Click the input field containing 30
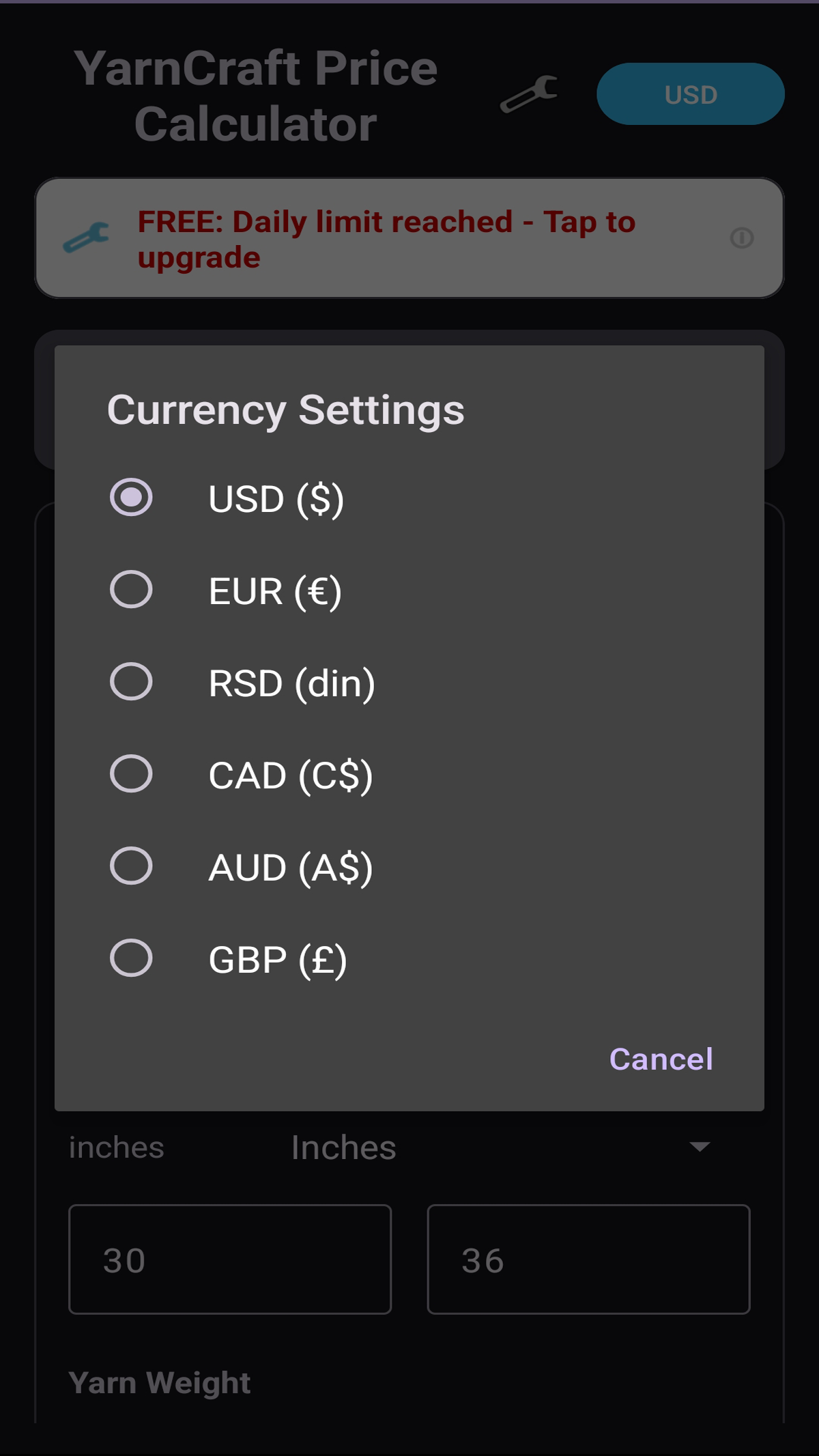 230,1259
